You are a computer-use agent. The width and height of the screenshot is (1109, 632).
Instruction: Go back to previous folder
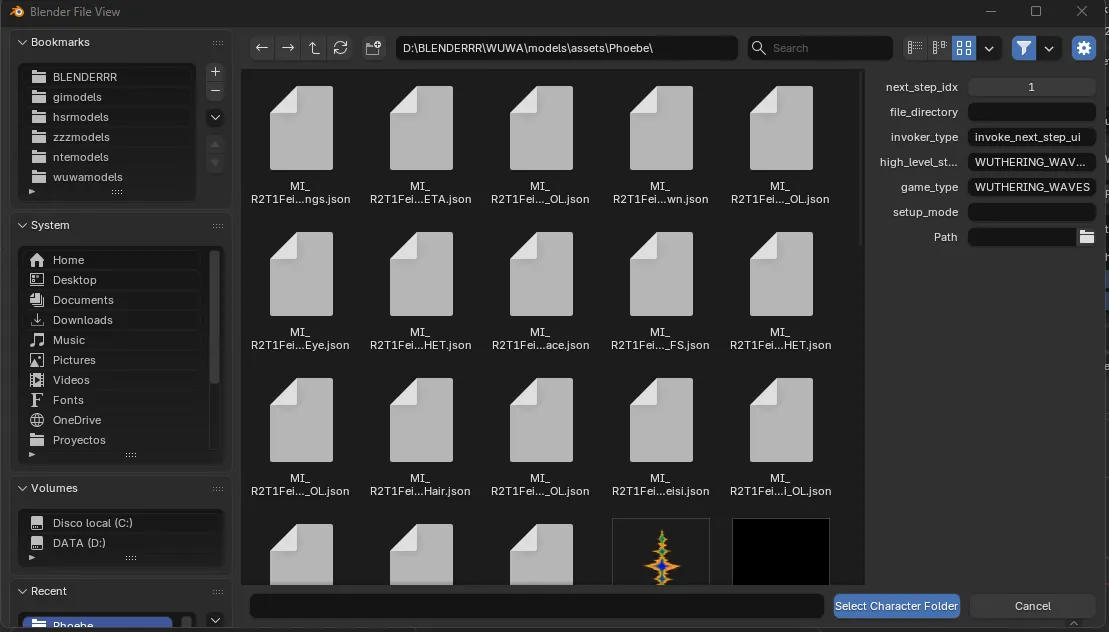point(262,48)
